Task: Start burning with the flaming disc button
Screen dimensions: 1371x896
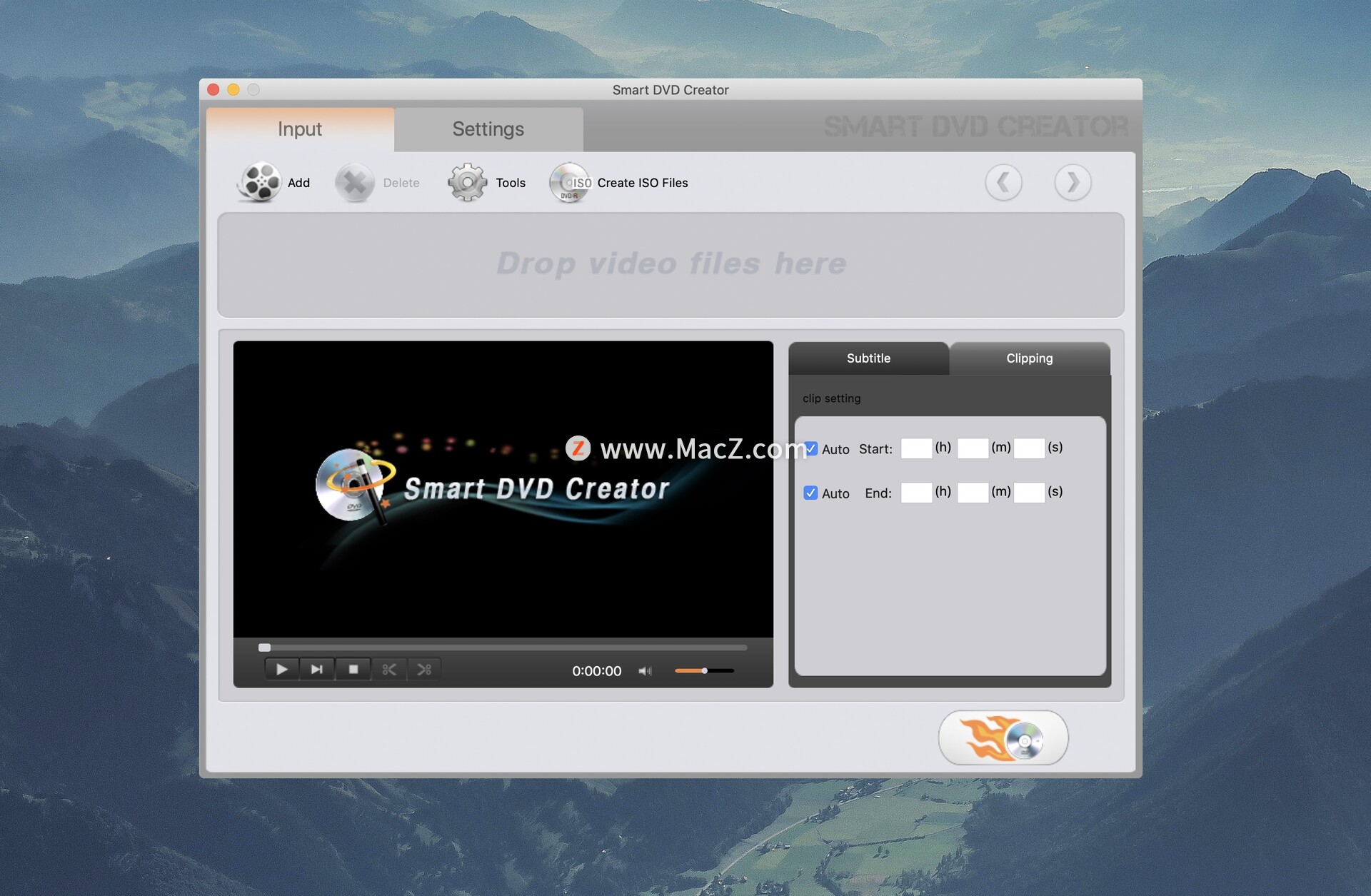Action: pyautogui.click(x=1003, y=738)
